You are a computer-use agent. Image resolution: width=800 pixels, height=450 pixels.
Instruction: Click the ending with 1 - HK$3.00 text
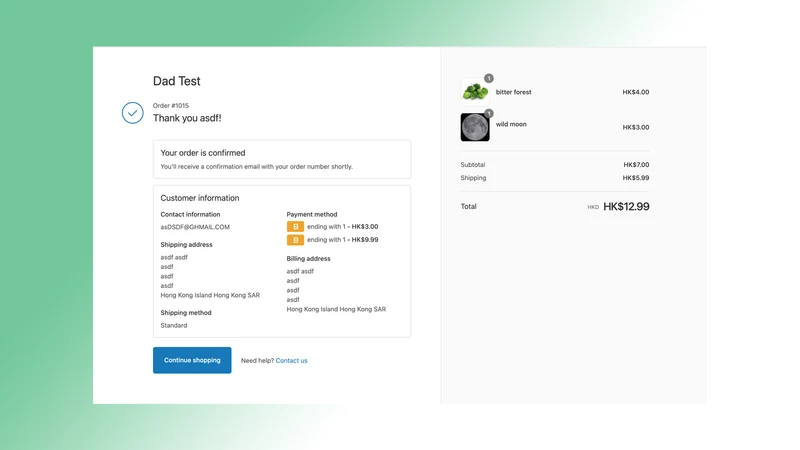[x=343, y=227]
